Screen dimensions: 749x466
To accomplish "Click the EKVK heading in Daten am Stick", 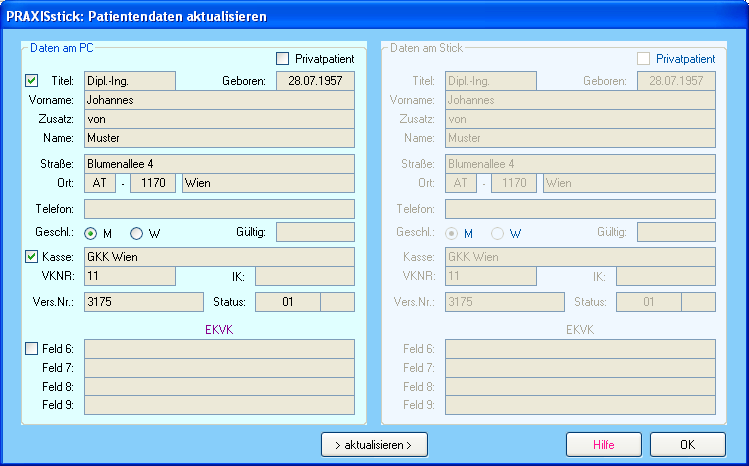I will [x=580, y=330].
